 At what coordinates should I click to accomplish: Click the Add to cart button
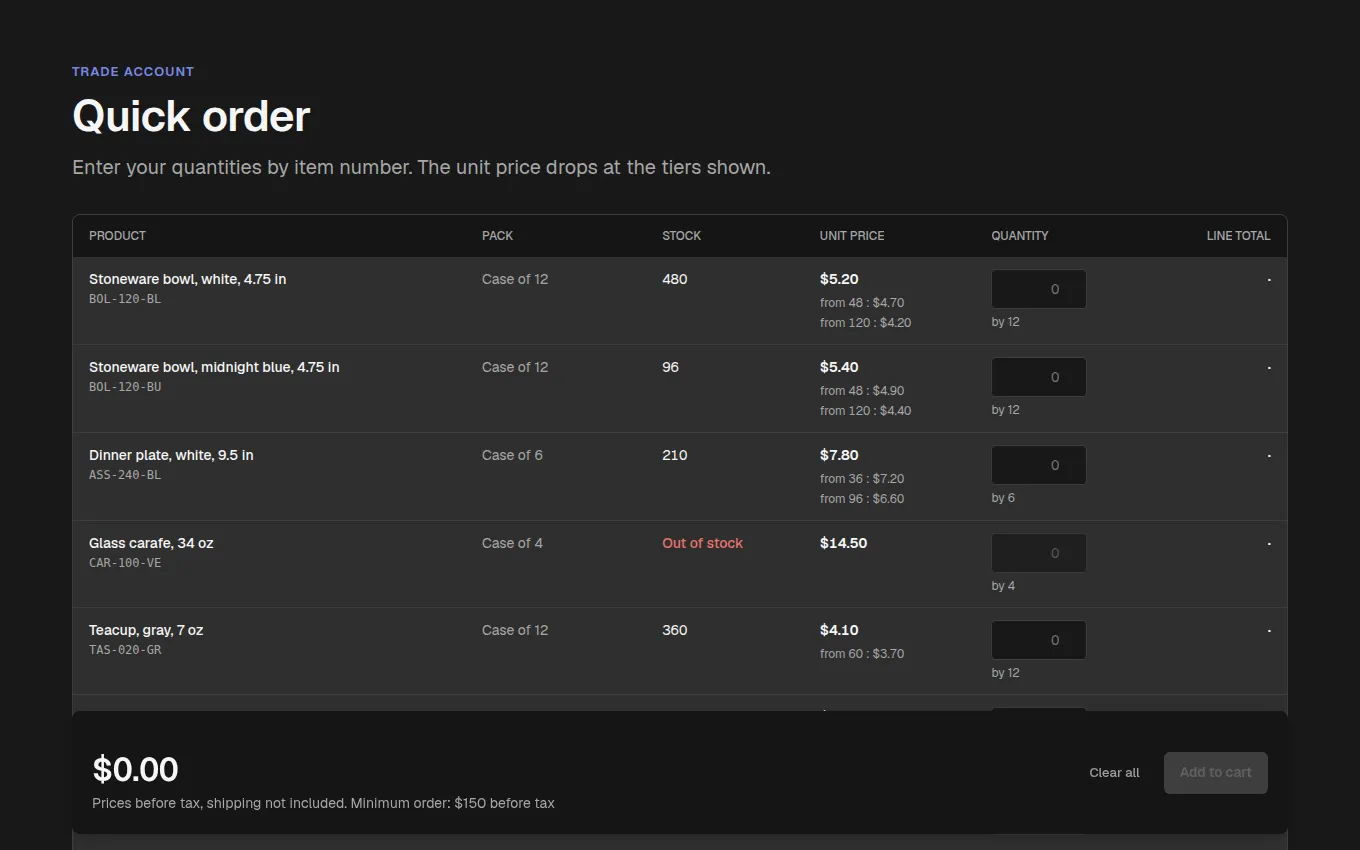pos(1215,773)
